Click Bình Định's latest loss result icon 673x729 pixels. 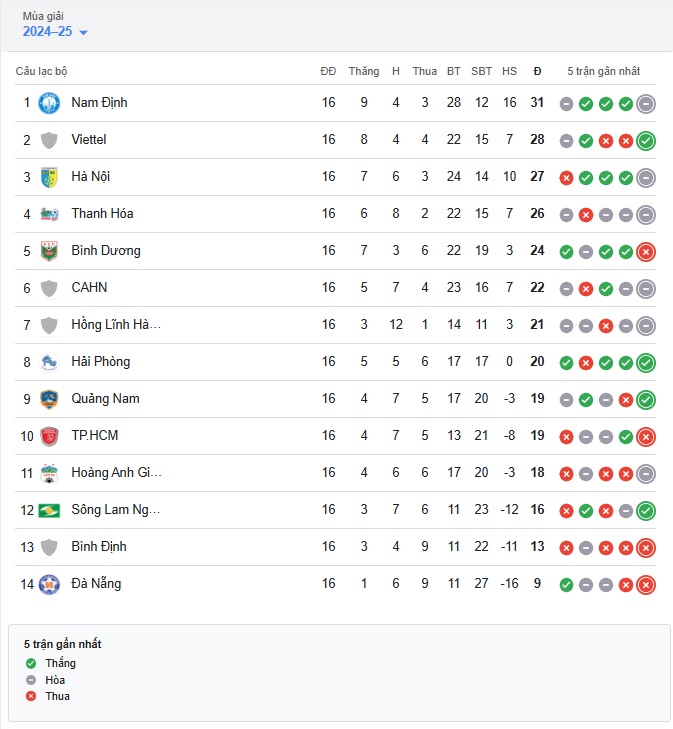click(x=646, y=548)
